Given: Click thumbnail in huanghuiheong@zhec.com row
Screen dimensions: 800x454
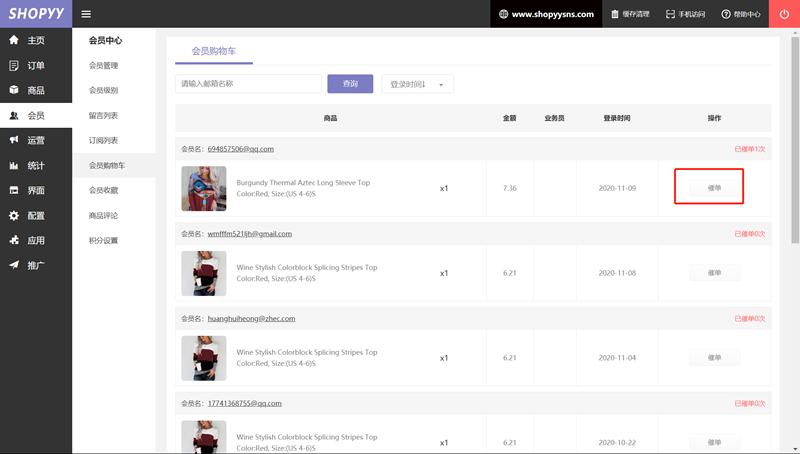Looking at the screenshot, I should tap(204, 358).
